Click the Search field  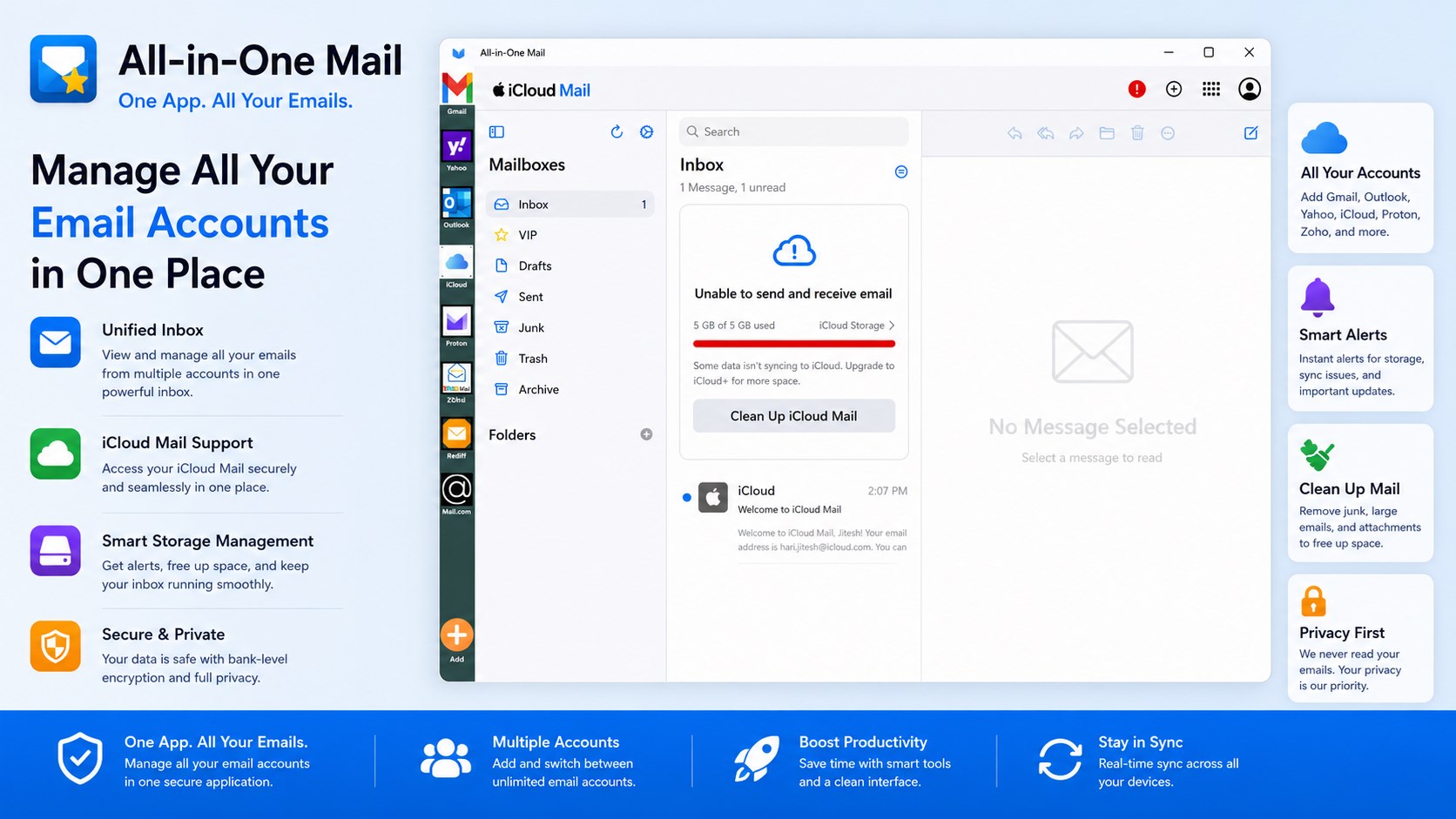coord(794,131)
